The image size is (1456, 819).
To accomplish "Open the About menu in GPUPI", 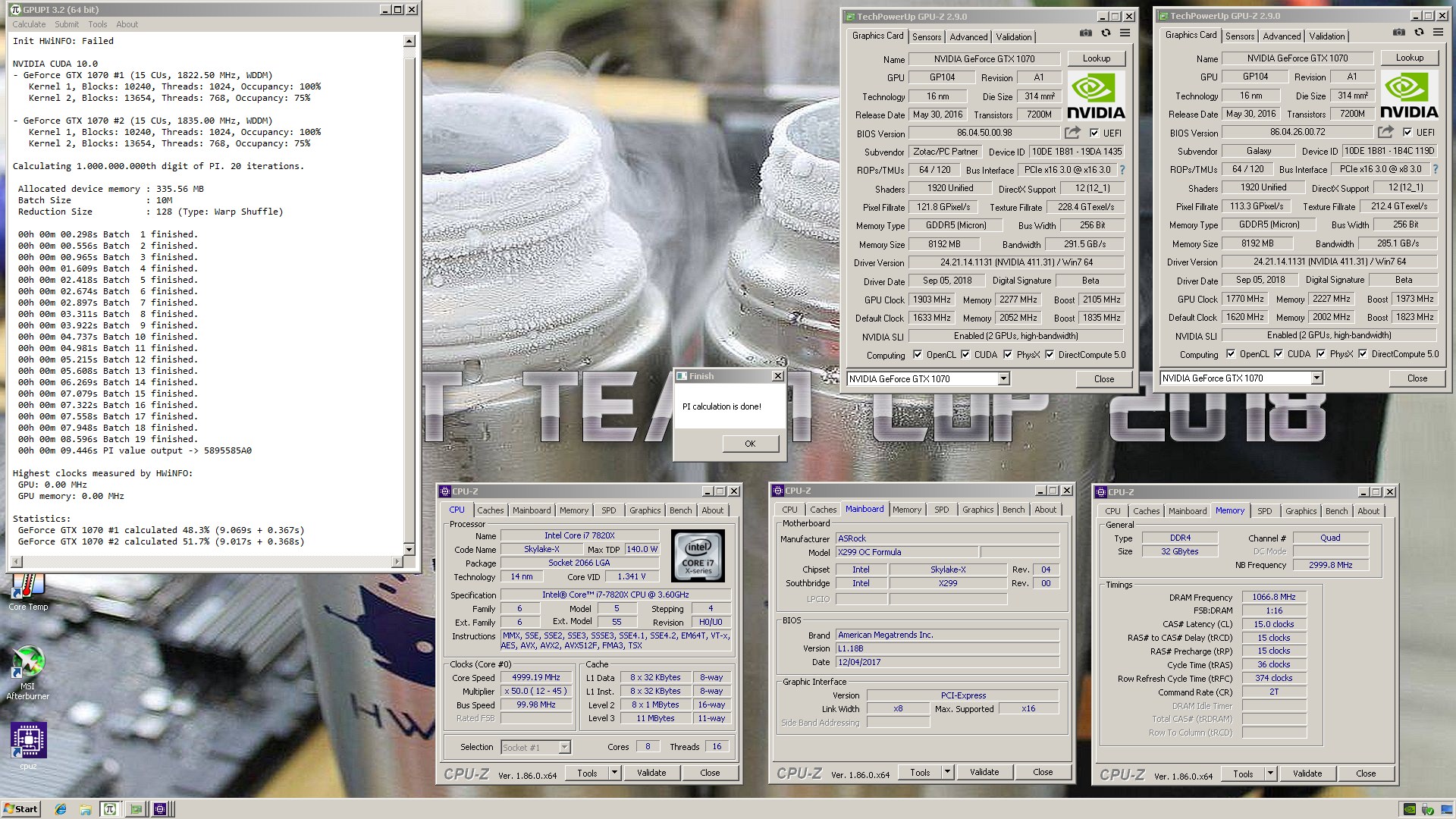I will coord(127,24).
